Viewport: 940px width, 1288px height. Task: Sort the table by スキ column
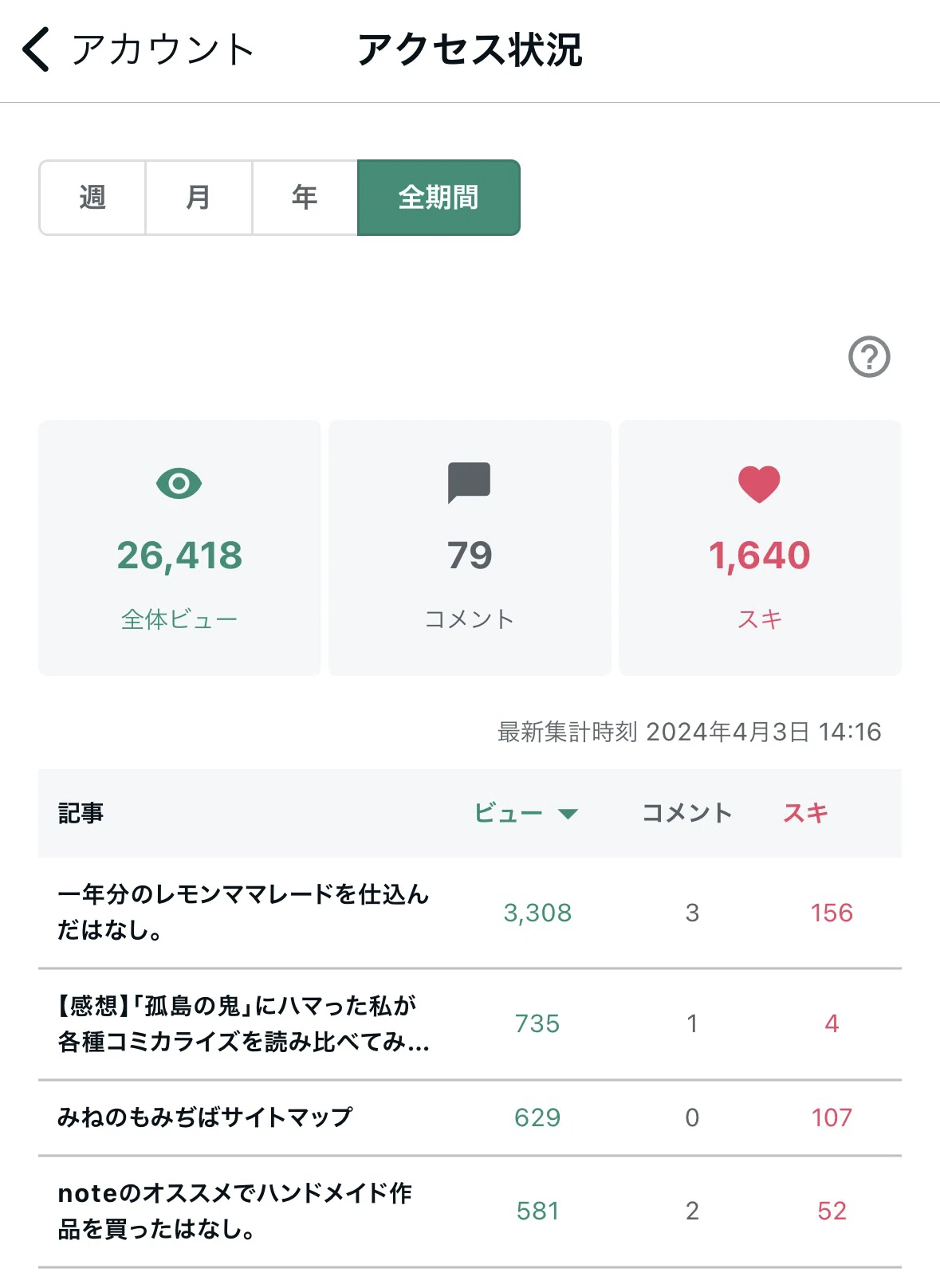pos(806,813)
